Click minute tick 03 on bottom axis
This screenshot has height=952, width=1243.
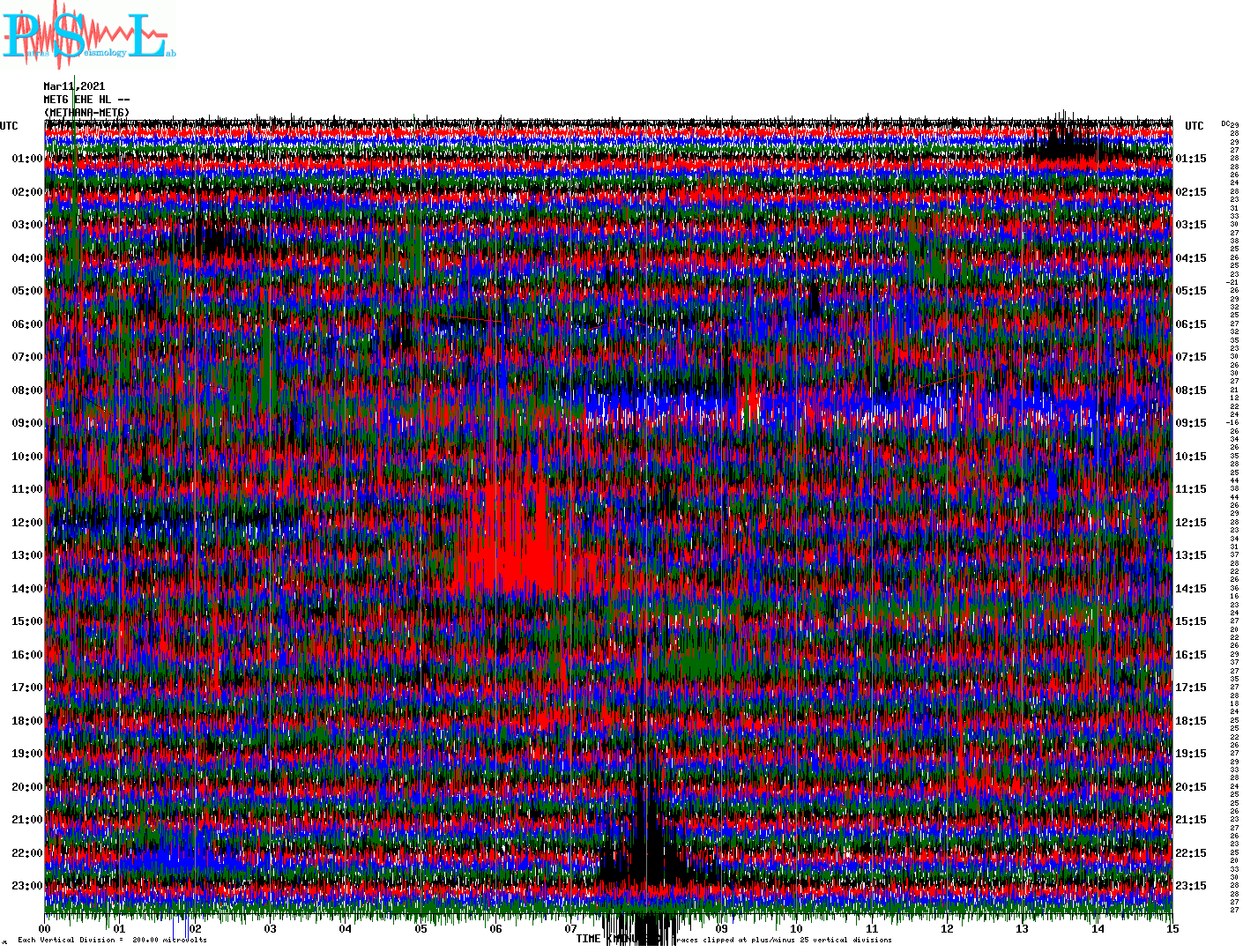271,929
